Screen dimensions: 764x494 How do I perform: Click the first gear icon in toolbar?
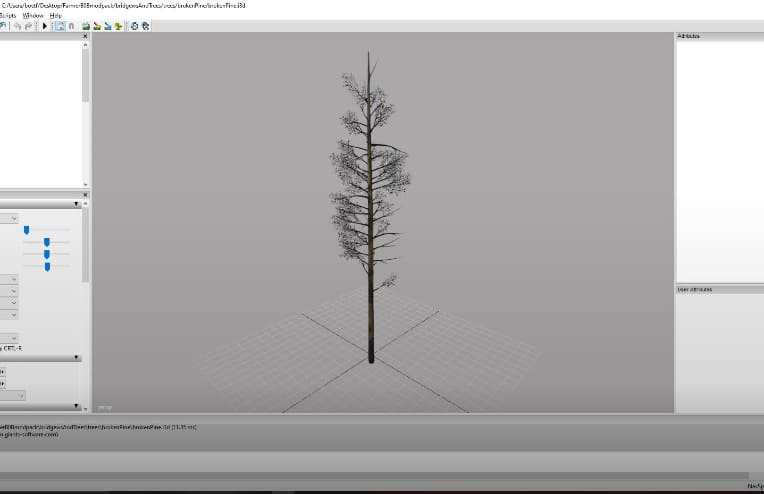(x=134, y=26)
